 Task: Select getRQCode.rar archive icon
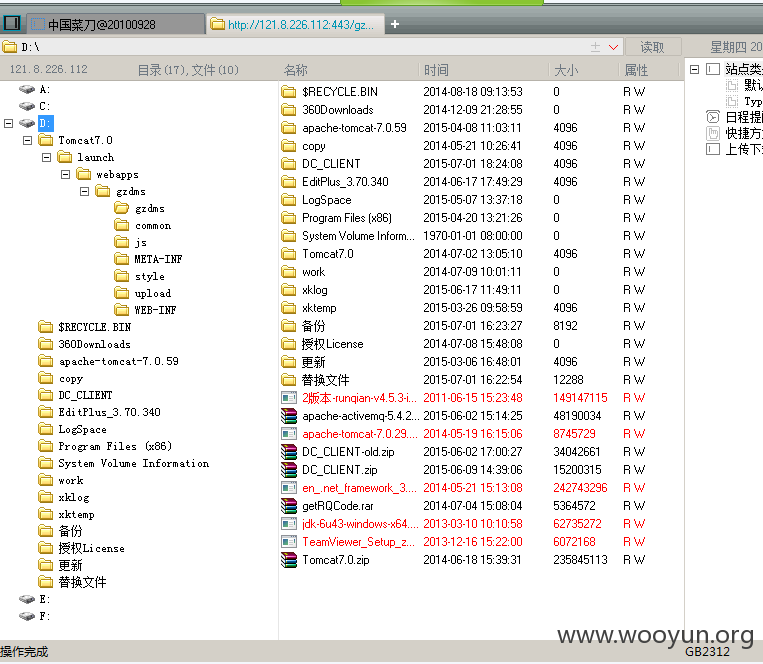point(289,505)
